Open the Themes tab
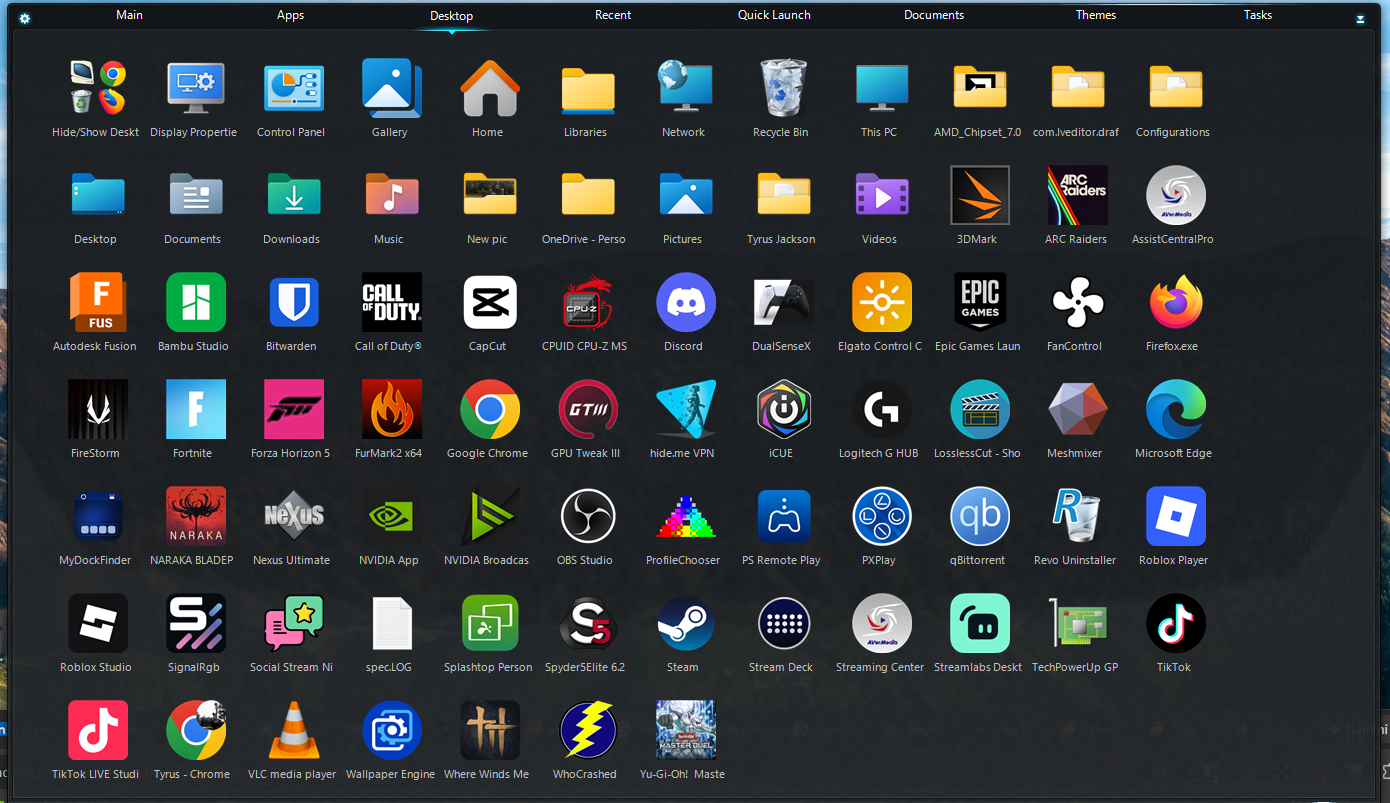Screen dimensions: 1390x803 click(1096, 15)
